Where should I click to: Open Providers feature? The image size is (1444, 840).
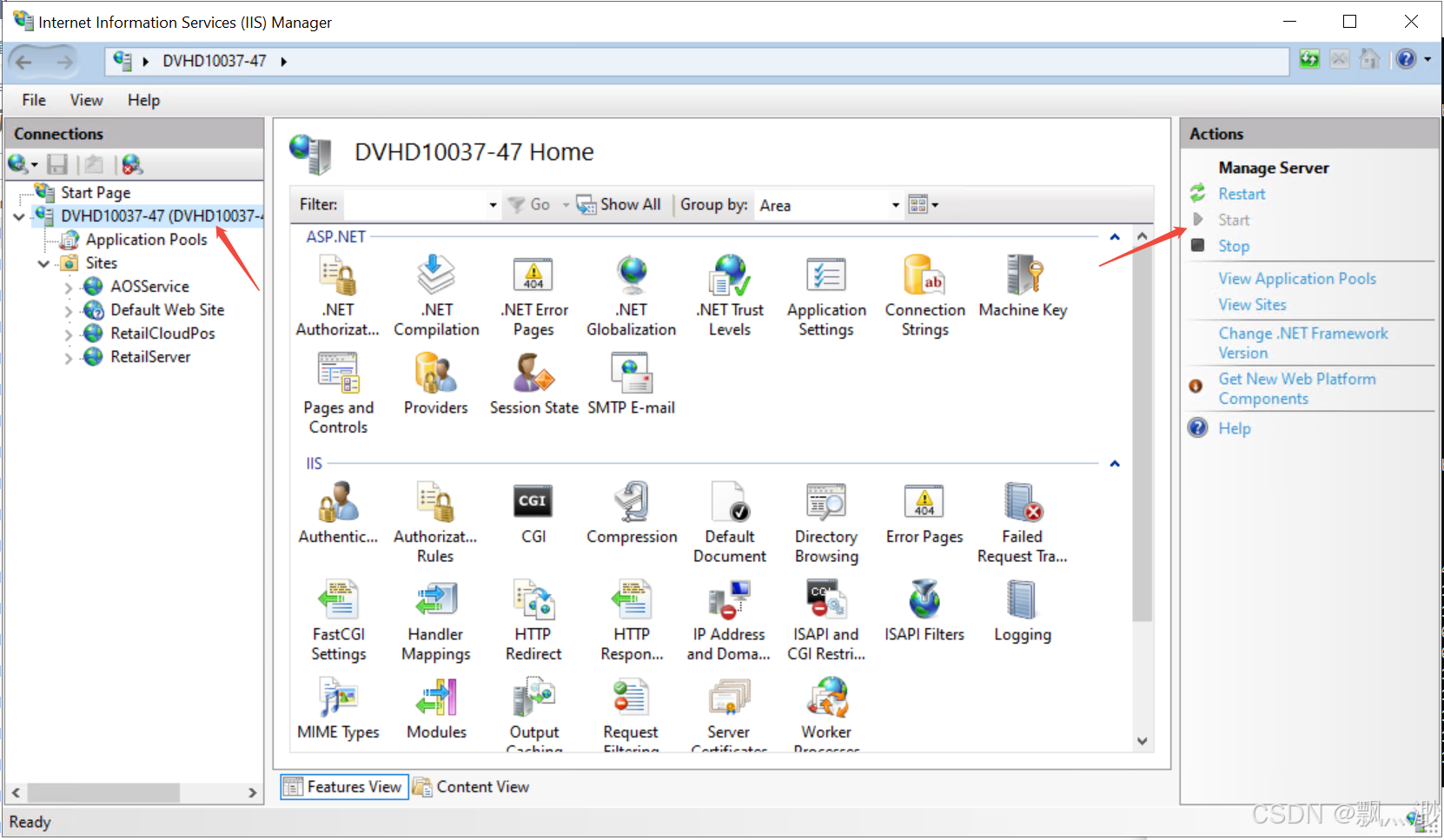pyautogui.click(x=436, y=384)
